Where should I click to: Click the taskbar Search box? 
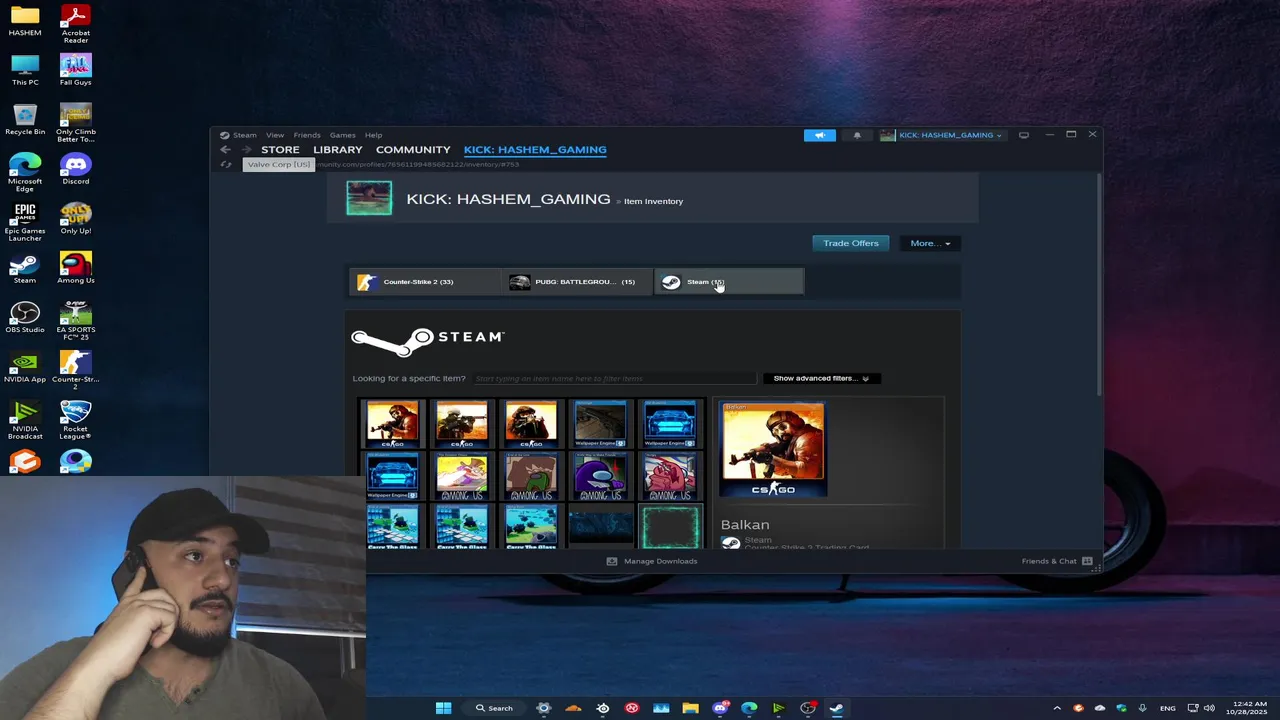click(x=494, y=708)
